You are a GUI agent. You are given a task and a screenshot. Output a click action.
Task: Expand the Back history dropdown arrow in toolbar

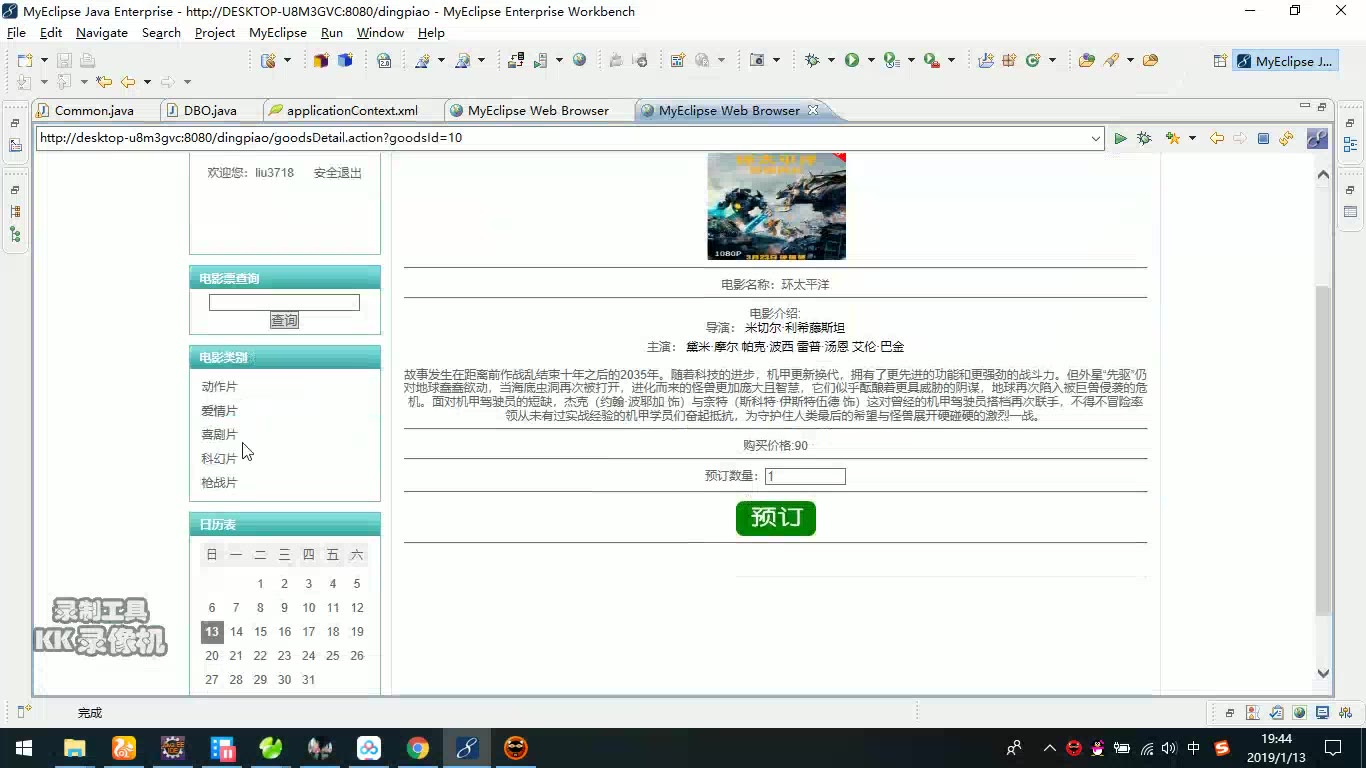pyautogui.click(x=147, y=82)
